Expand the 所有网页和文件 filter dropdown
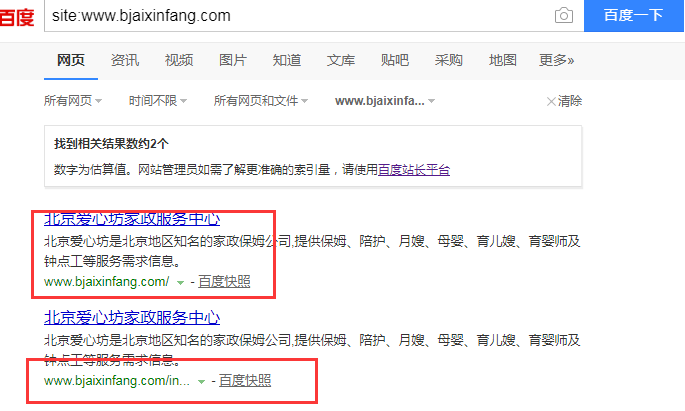Image resolution: width=685 pixels, height=411 pixels. 261,101
